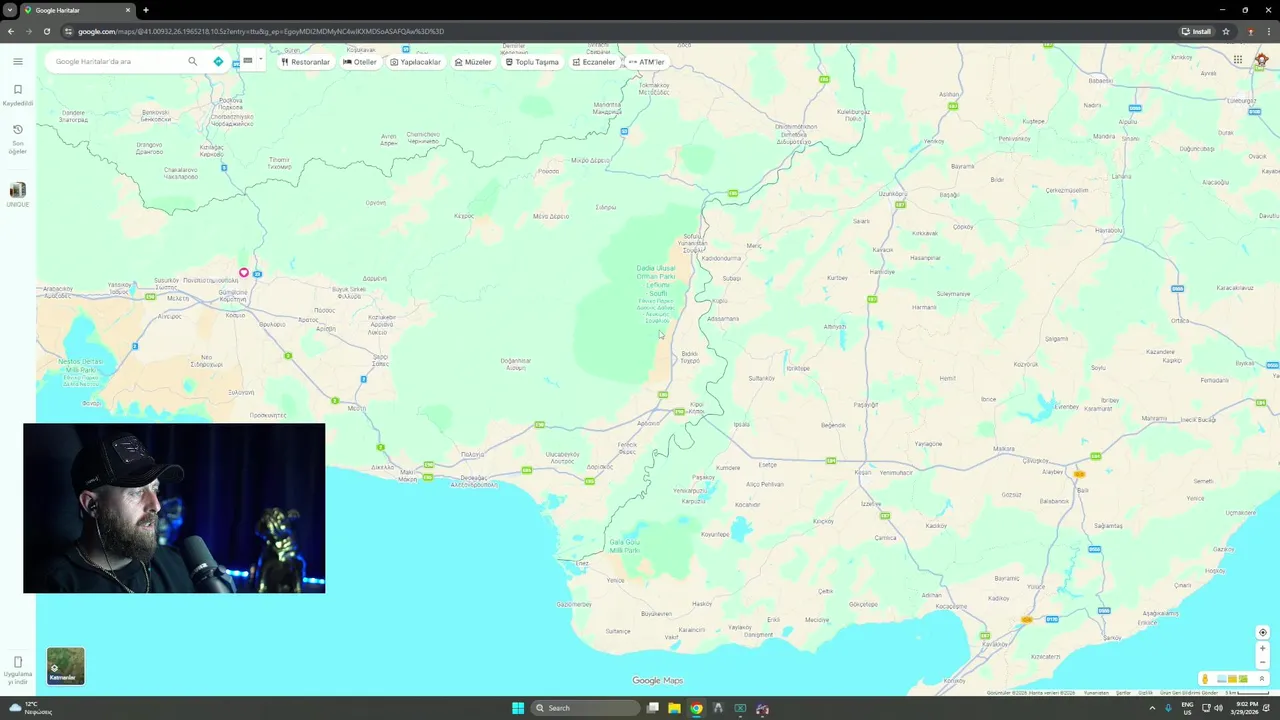Image resolution: width=1280 pixels, height=720 pixels.
Task: Click the keyboard input tool icon
Action: [248, 60]
